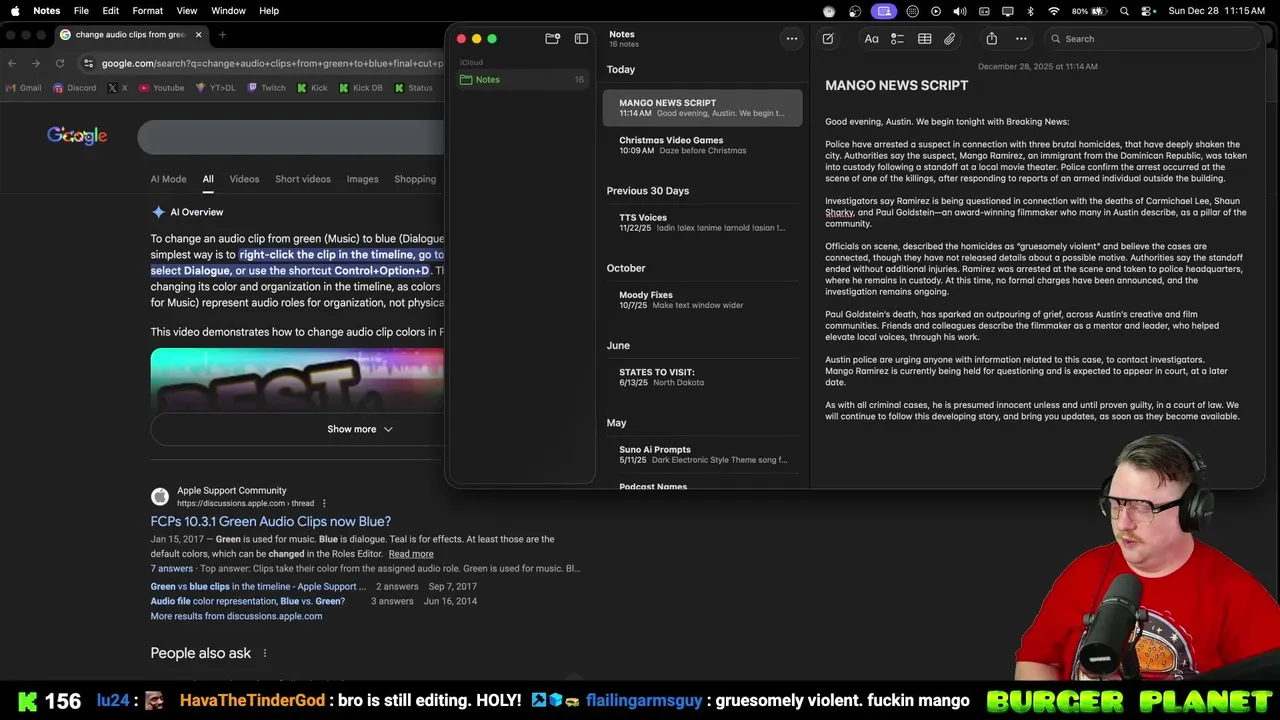Image resolution: width=1280 pixels, height=720 pixels.
Task: Close the Chrome tab about audio clips
Action: click(198, 35)
